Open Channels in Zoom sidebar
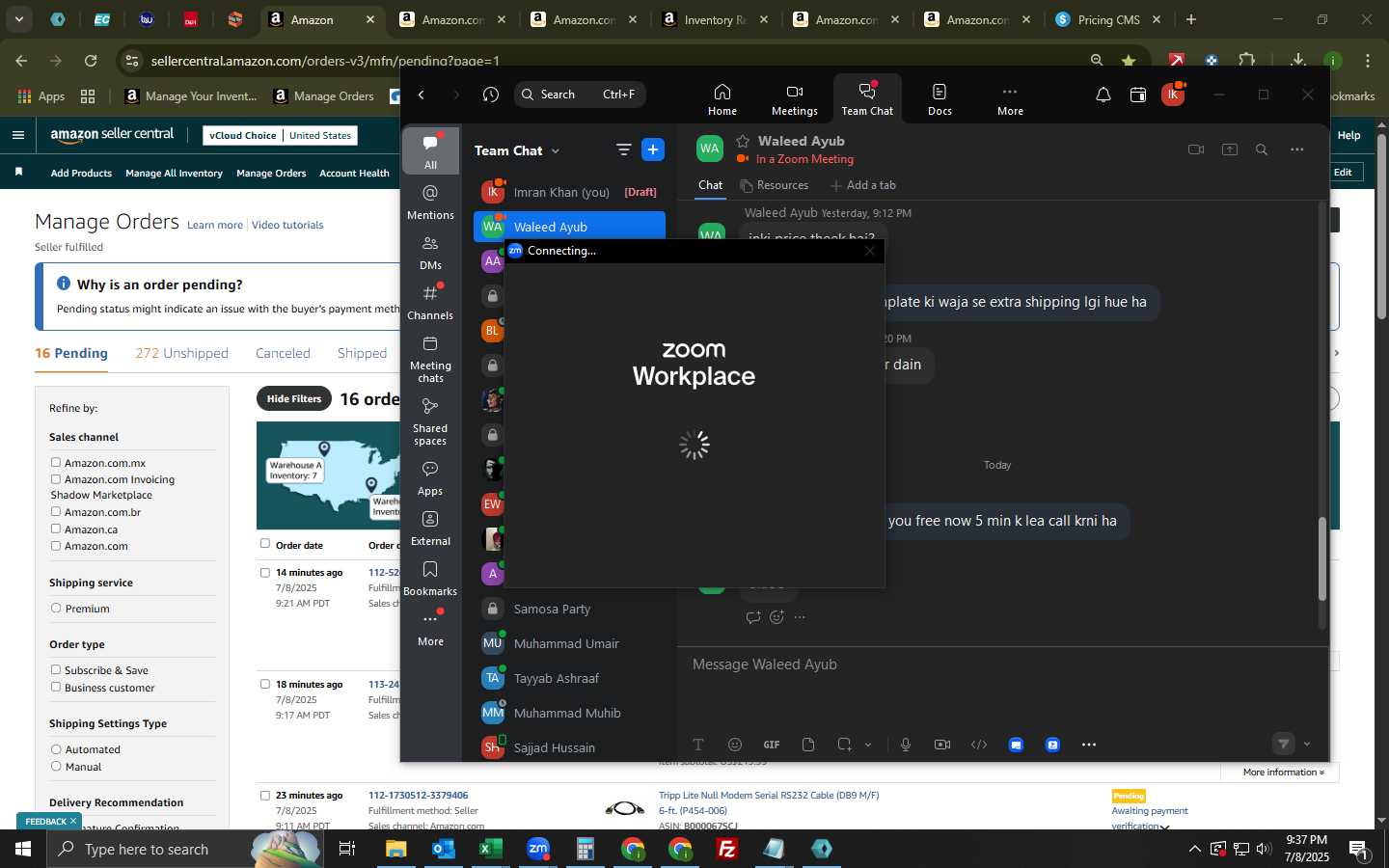The width and height of the screenshot is (1389, 868). 430,303
